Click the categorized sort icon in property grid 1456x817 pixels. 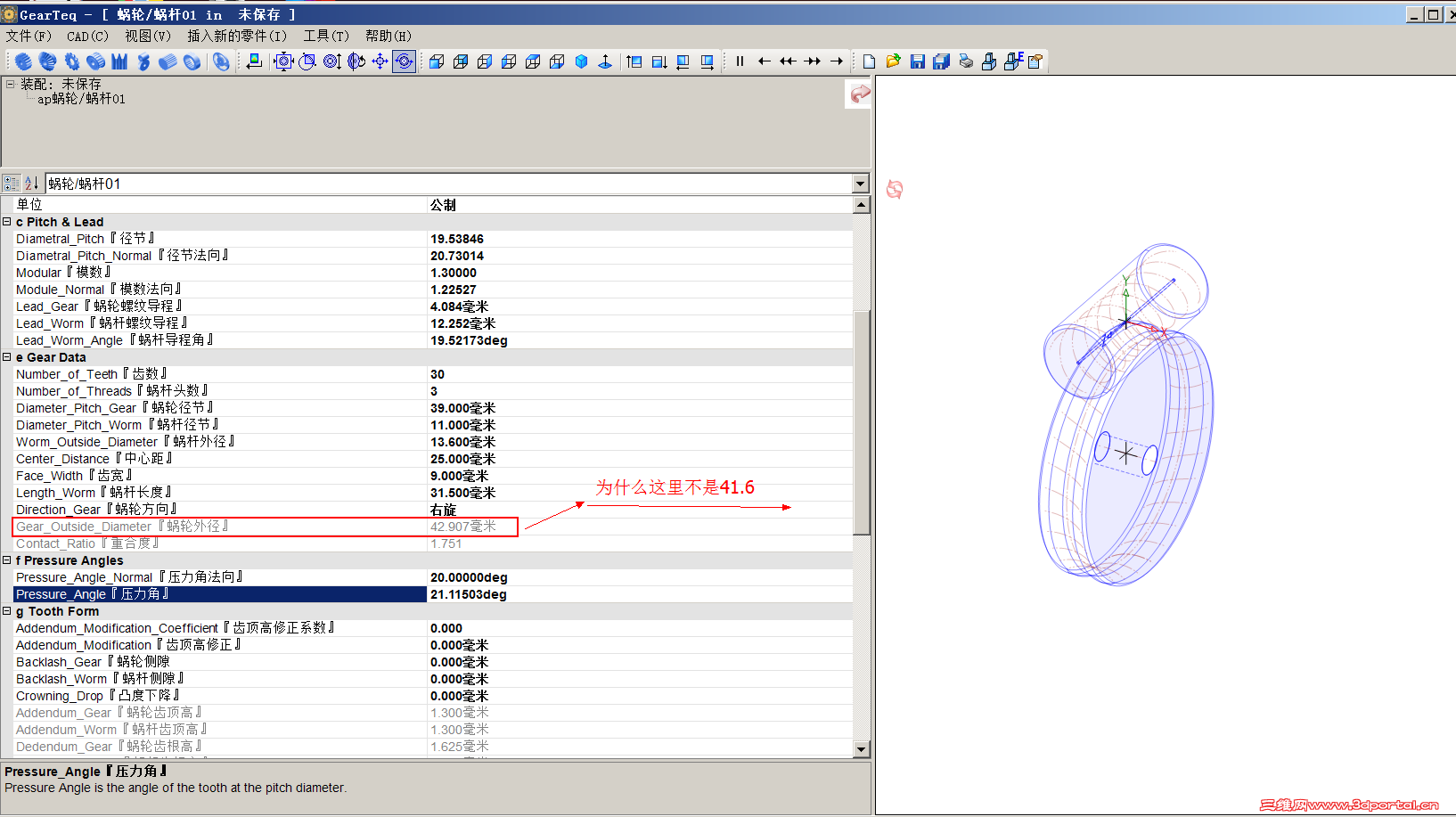(12, 184)
